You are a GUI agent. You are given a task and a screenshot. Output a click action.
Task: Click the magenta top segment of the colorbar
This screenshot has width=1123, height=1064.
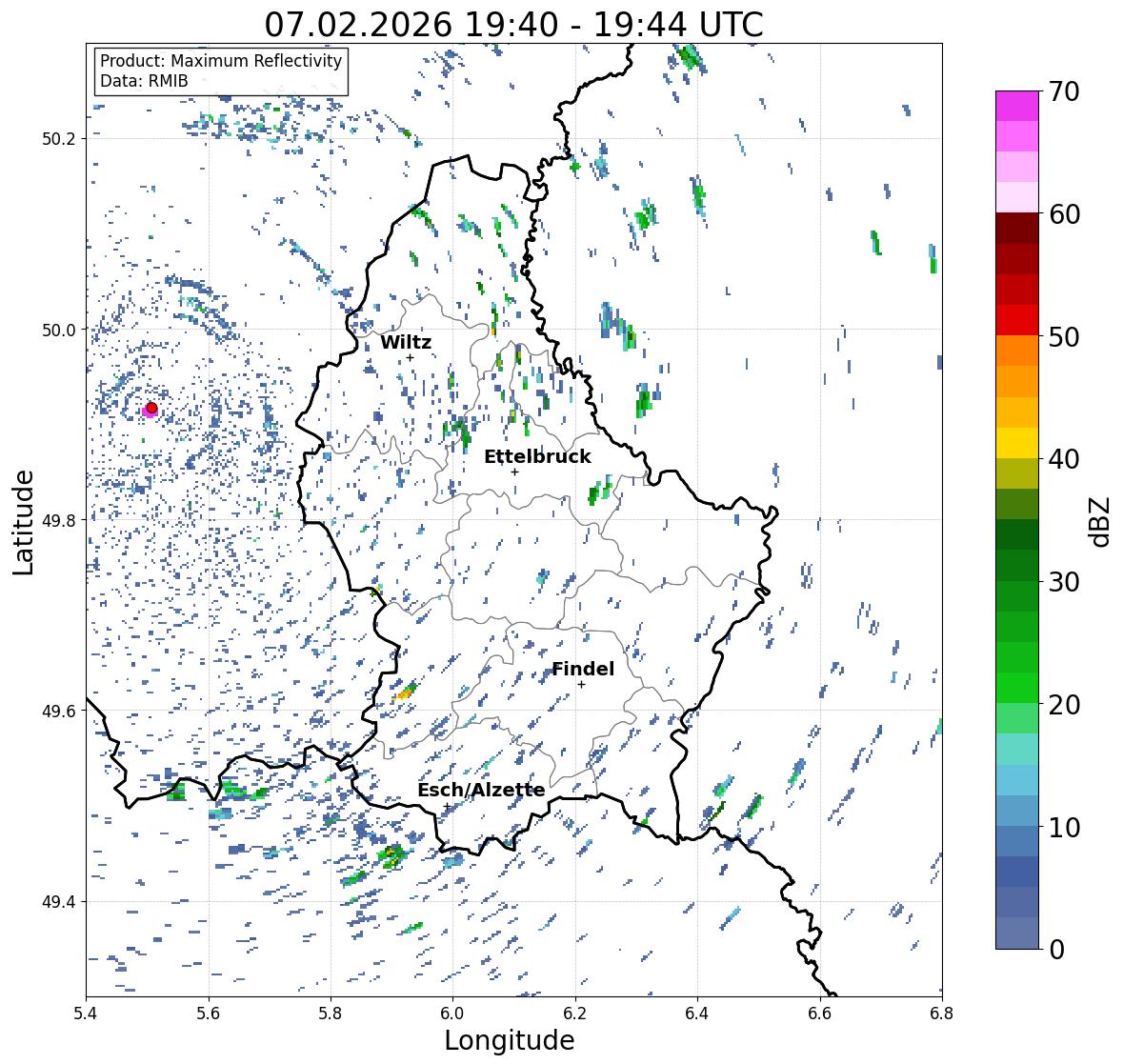point(1017,106)
